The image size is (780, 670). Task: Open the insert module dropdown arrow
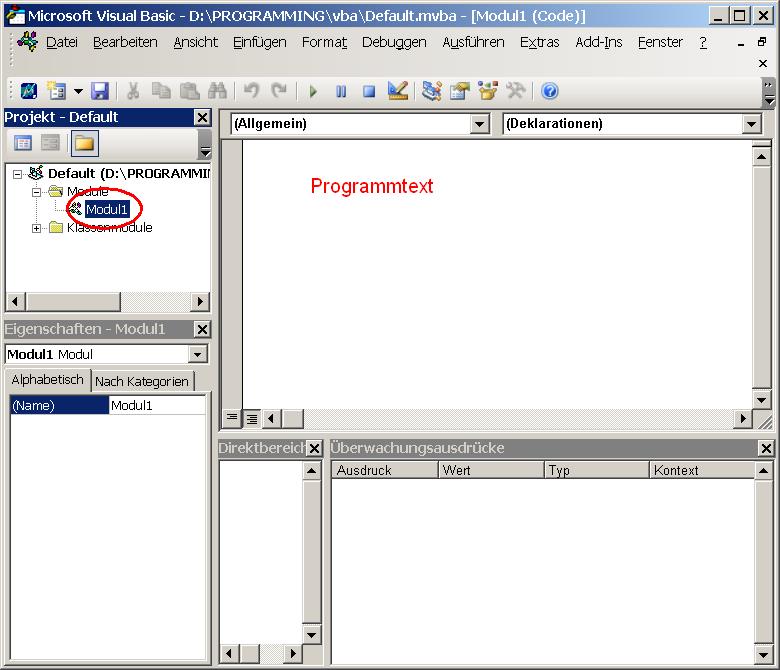(78, 91)
